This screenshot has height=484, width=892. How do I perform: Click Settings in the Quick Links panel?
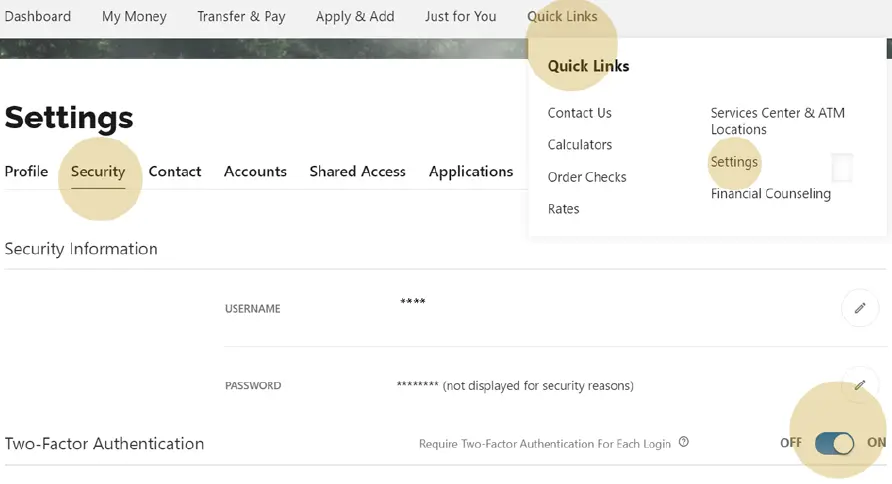click(x=734, y=162)
